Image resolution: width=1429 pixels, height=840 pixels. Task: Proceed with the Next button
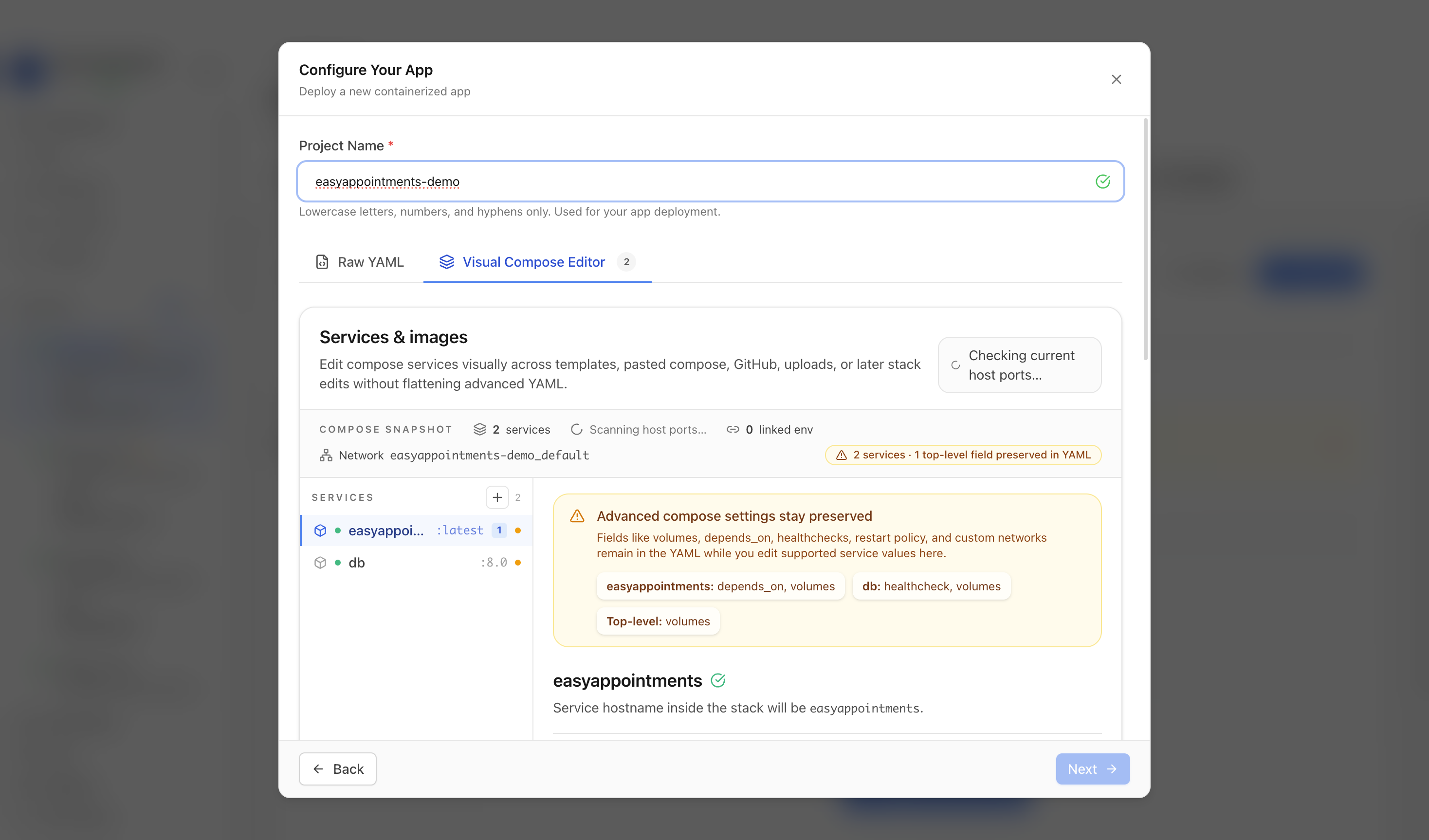[x=1092, y=769]
